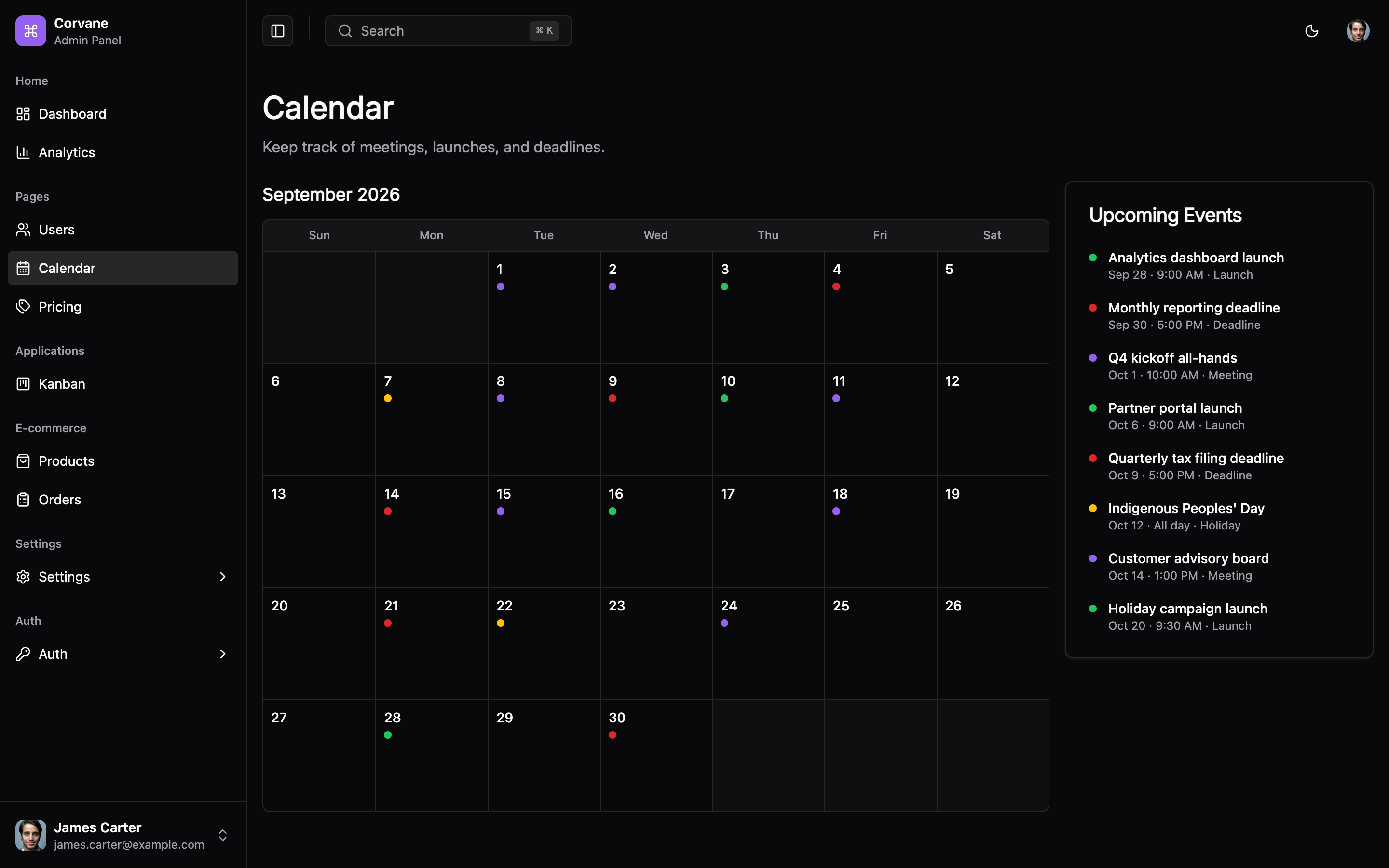Select day 12 in the calendar
The image size is (1389, 868).
(993, 419)
